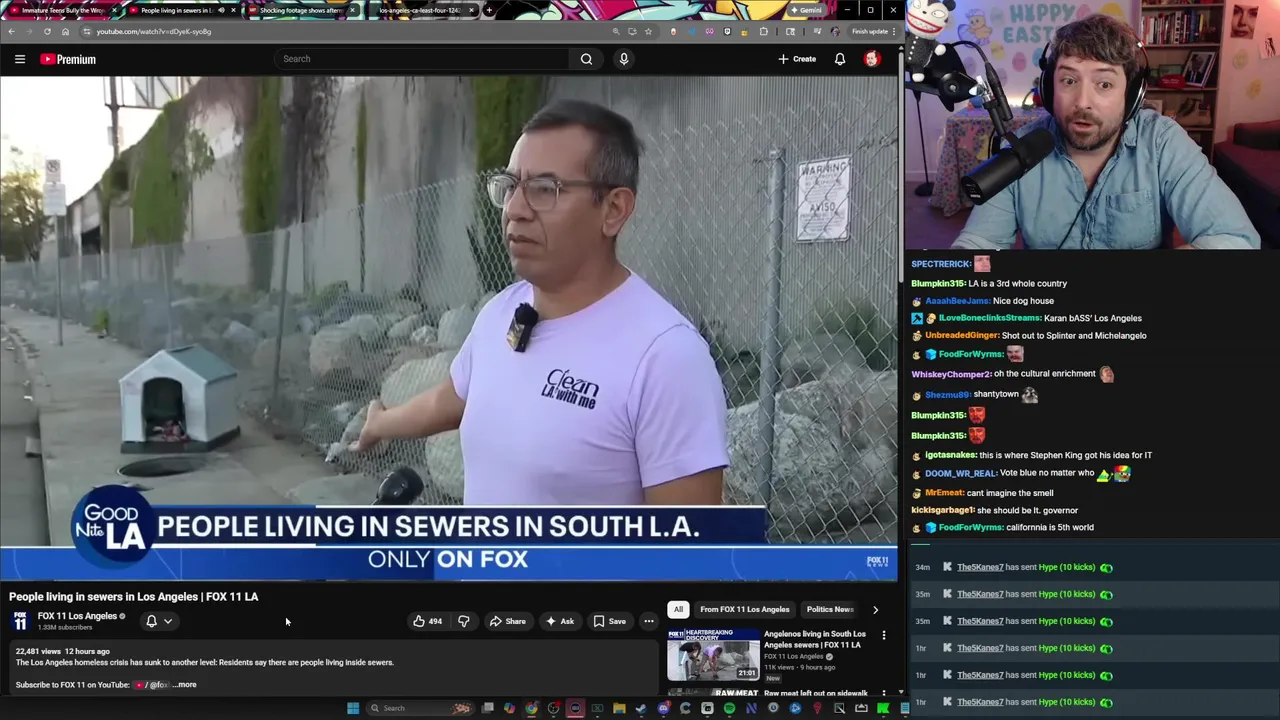
Task: Open 'Angelenos living in South Los Angeles' thumbnail
Action: pyautogui.click(x=714, y=655)
